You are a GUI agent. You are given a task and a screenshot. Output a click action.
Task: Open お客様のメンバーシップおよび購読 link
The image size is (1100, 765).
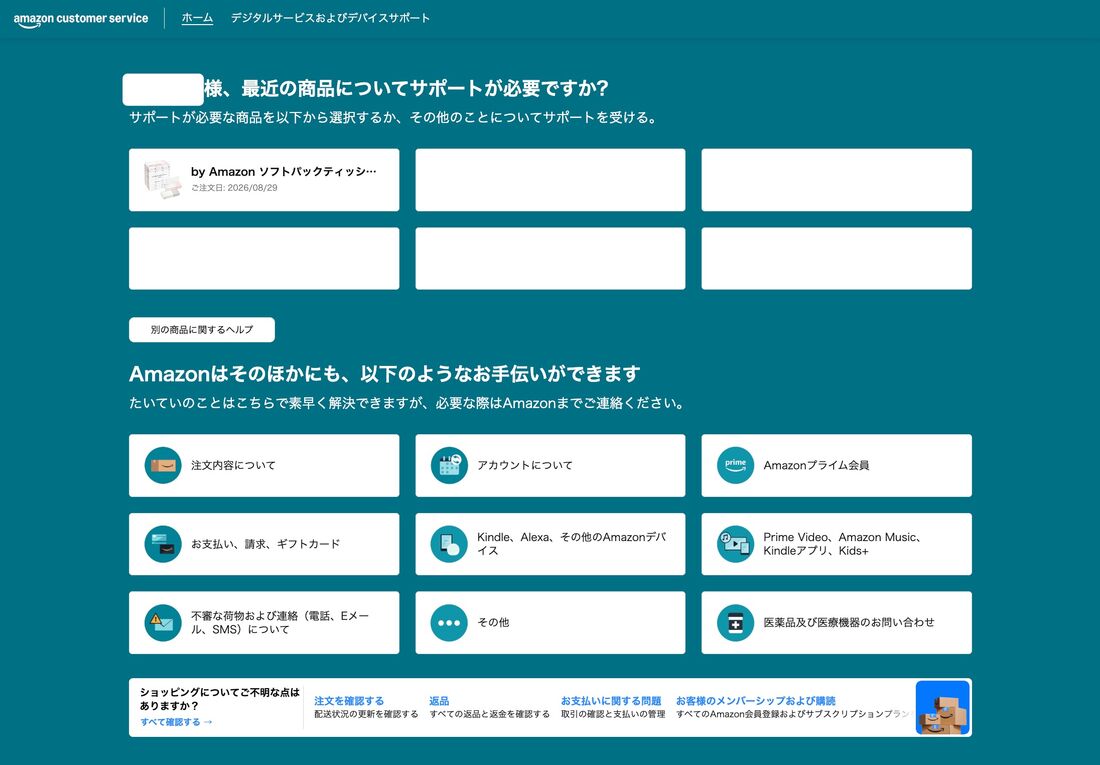[x=756, y=700]
